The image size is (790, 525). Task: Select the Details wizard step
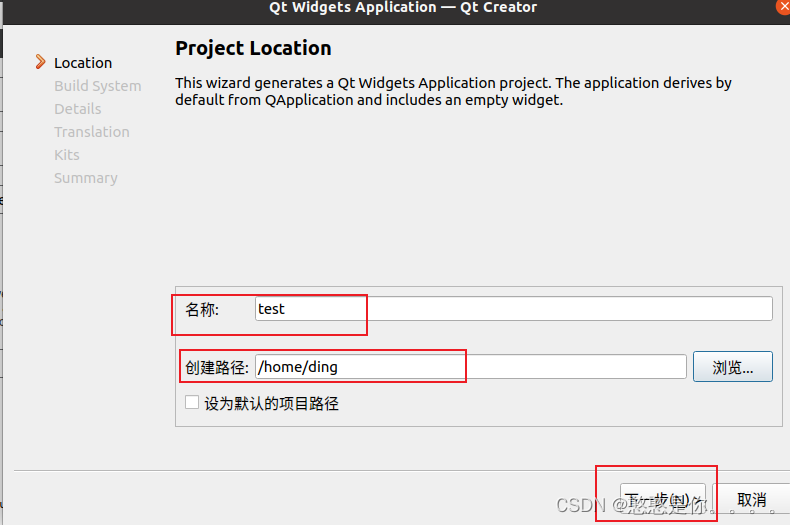(x=78, y=109)
